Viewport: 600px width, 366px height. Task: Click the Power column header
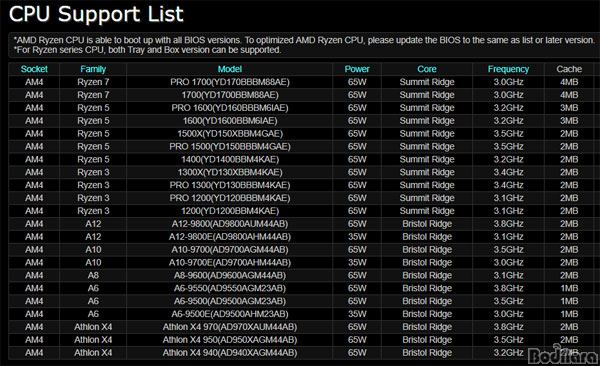[x=357, y=69]
